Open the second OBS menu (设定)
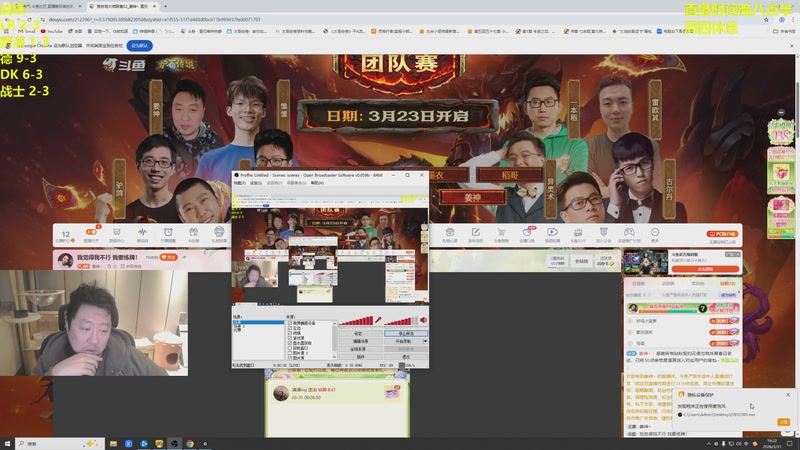This screenshot has width=800, height=450. [256, 183]
